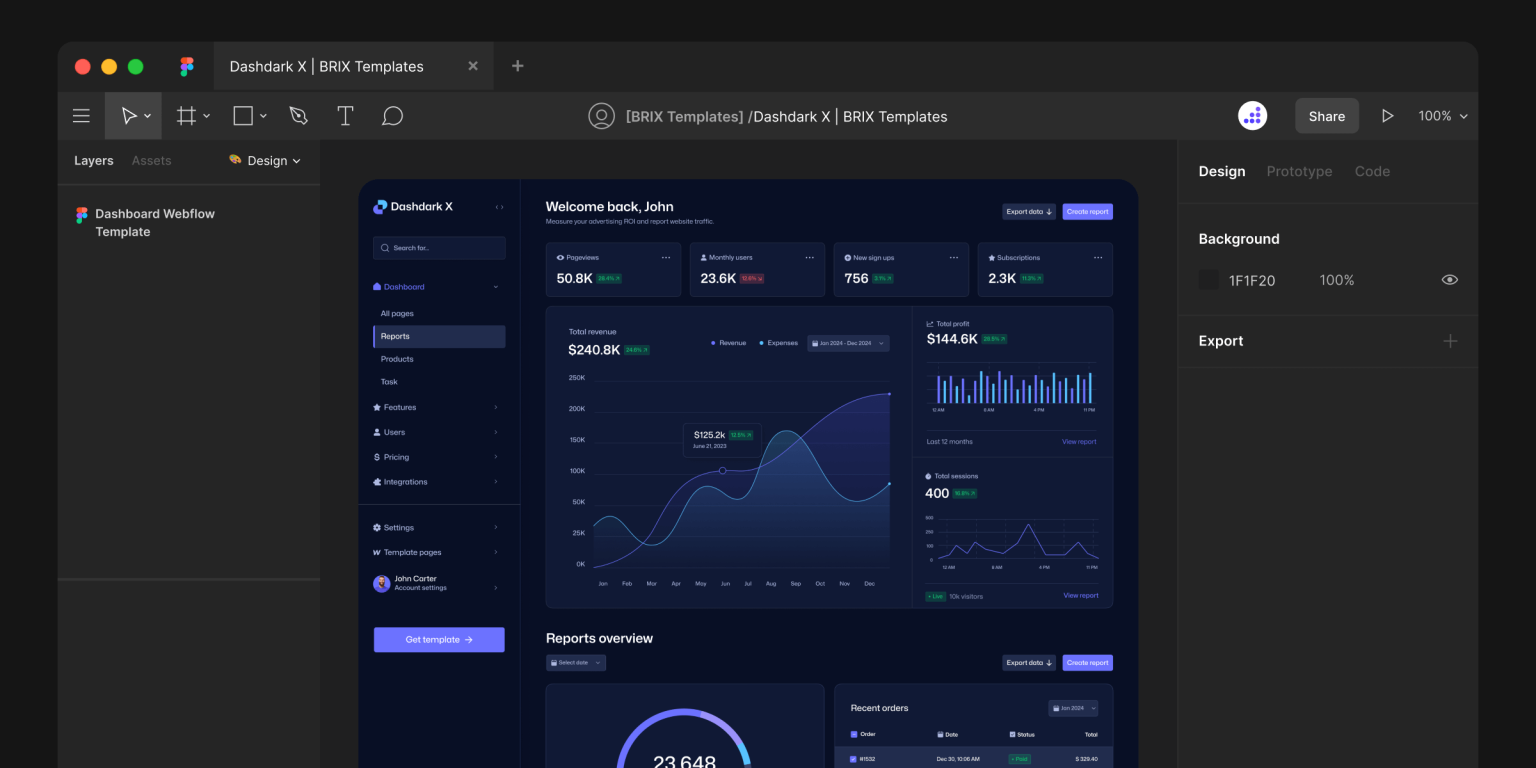Toggle visibility of the Background fill
The width and height of the screenshot is (1536, 768).
point(1449,279)
